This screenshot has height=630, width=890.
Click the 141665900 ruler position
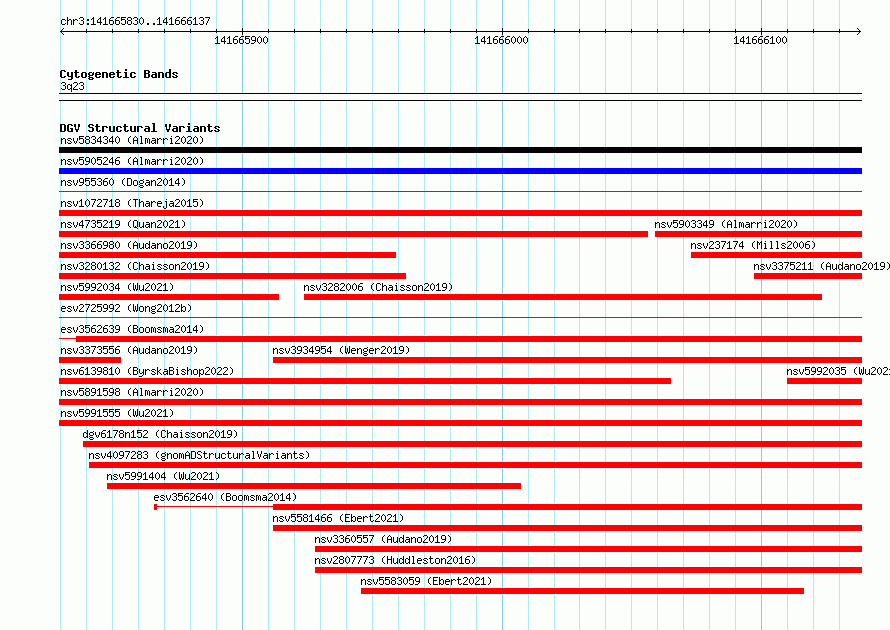pyautogui.click(x=241, y=40)
